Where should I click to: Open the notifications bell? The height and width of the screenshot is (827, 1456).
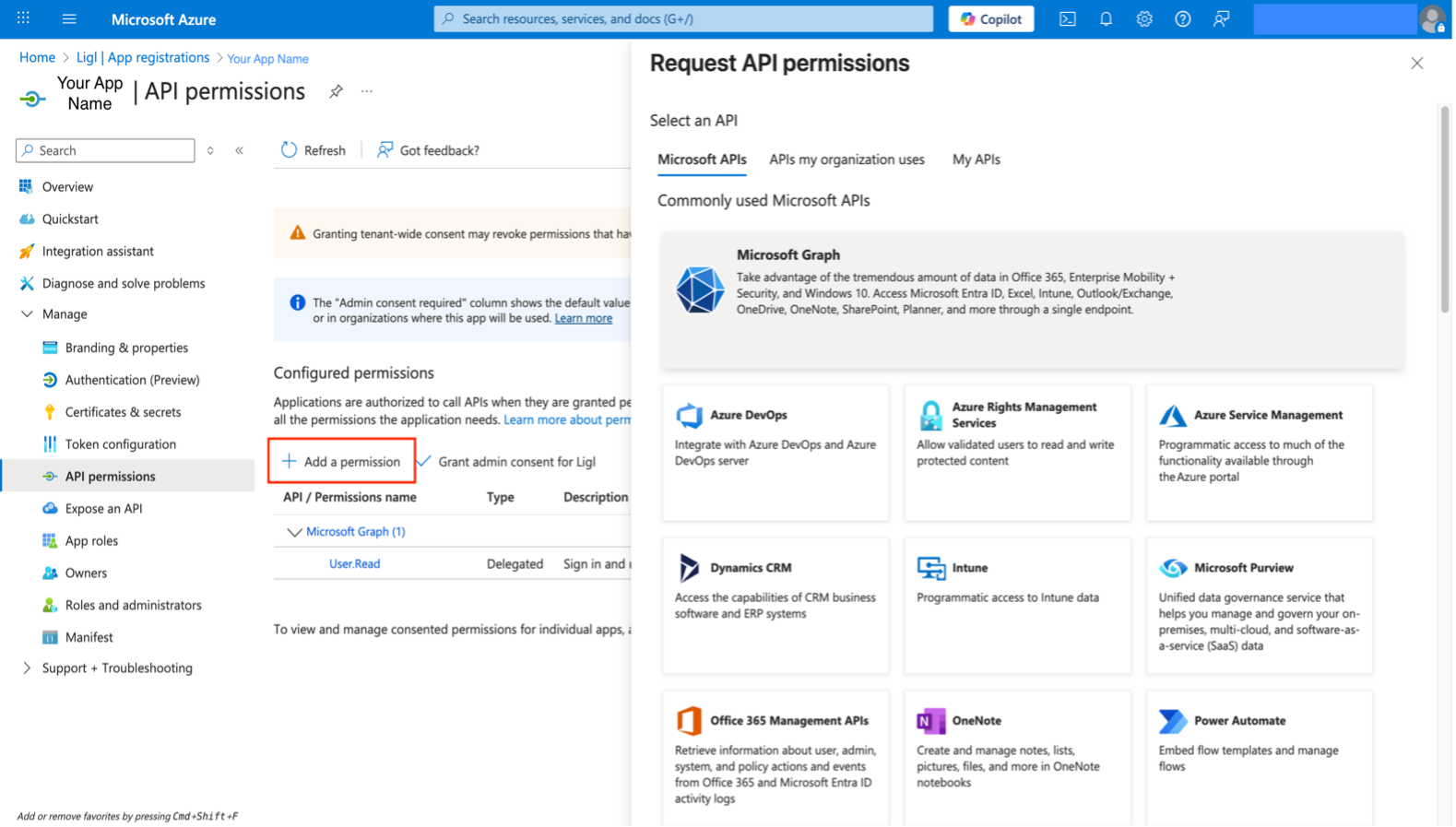[x=1106, y=18]
